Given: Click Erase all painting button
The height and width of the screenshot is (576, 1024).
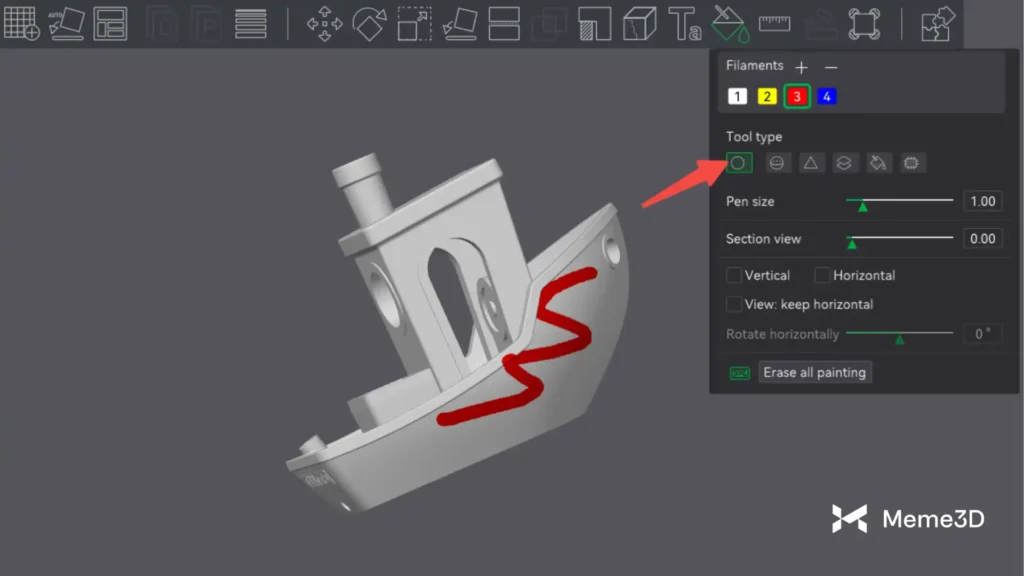Looking at the screenshot, I should point(815,372).
